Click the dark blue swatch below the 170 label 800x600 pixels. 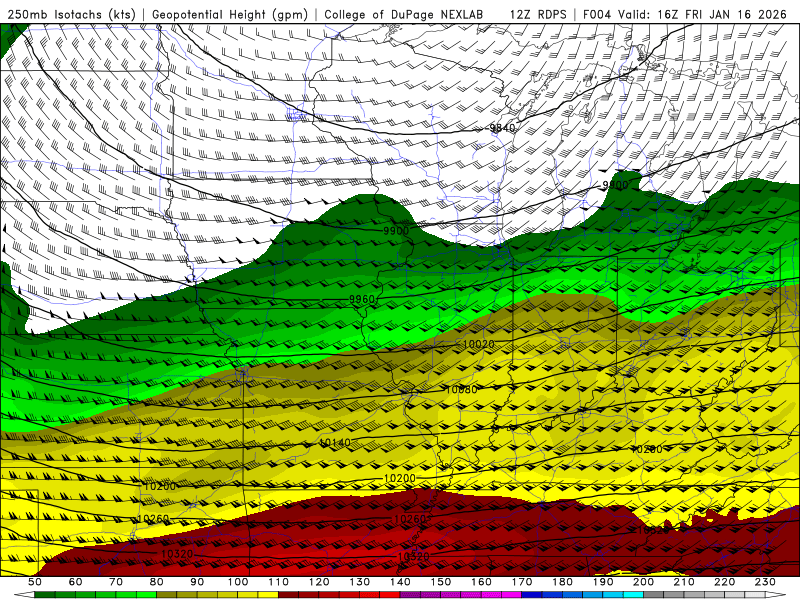click(533, 595)
